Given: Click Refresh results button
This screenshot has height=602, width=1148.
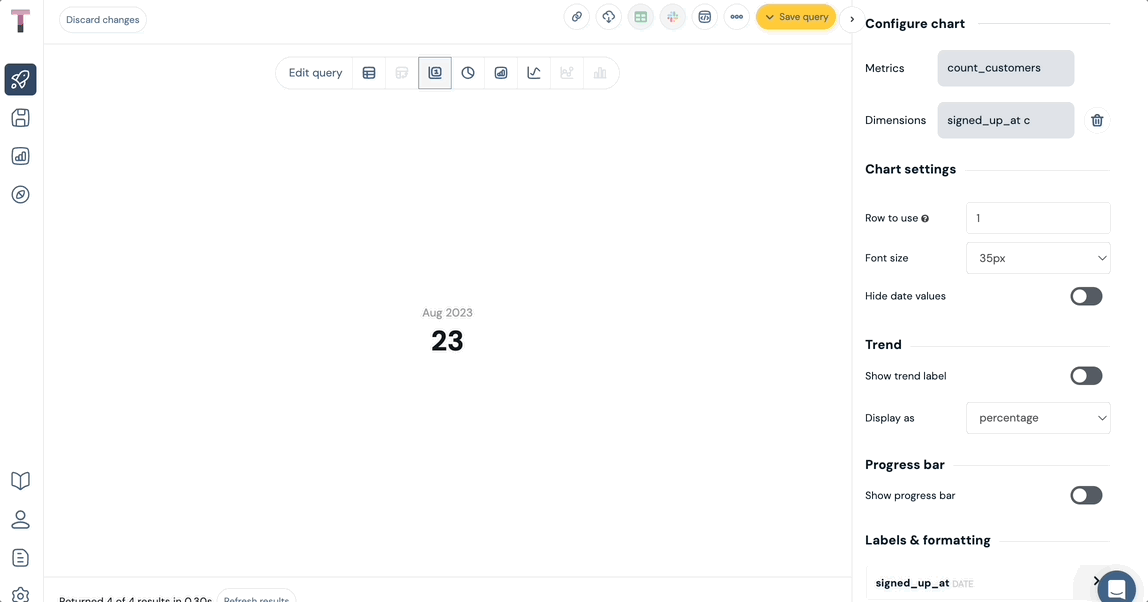Looking at the screenshot, I should (x=256, y=596).
